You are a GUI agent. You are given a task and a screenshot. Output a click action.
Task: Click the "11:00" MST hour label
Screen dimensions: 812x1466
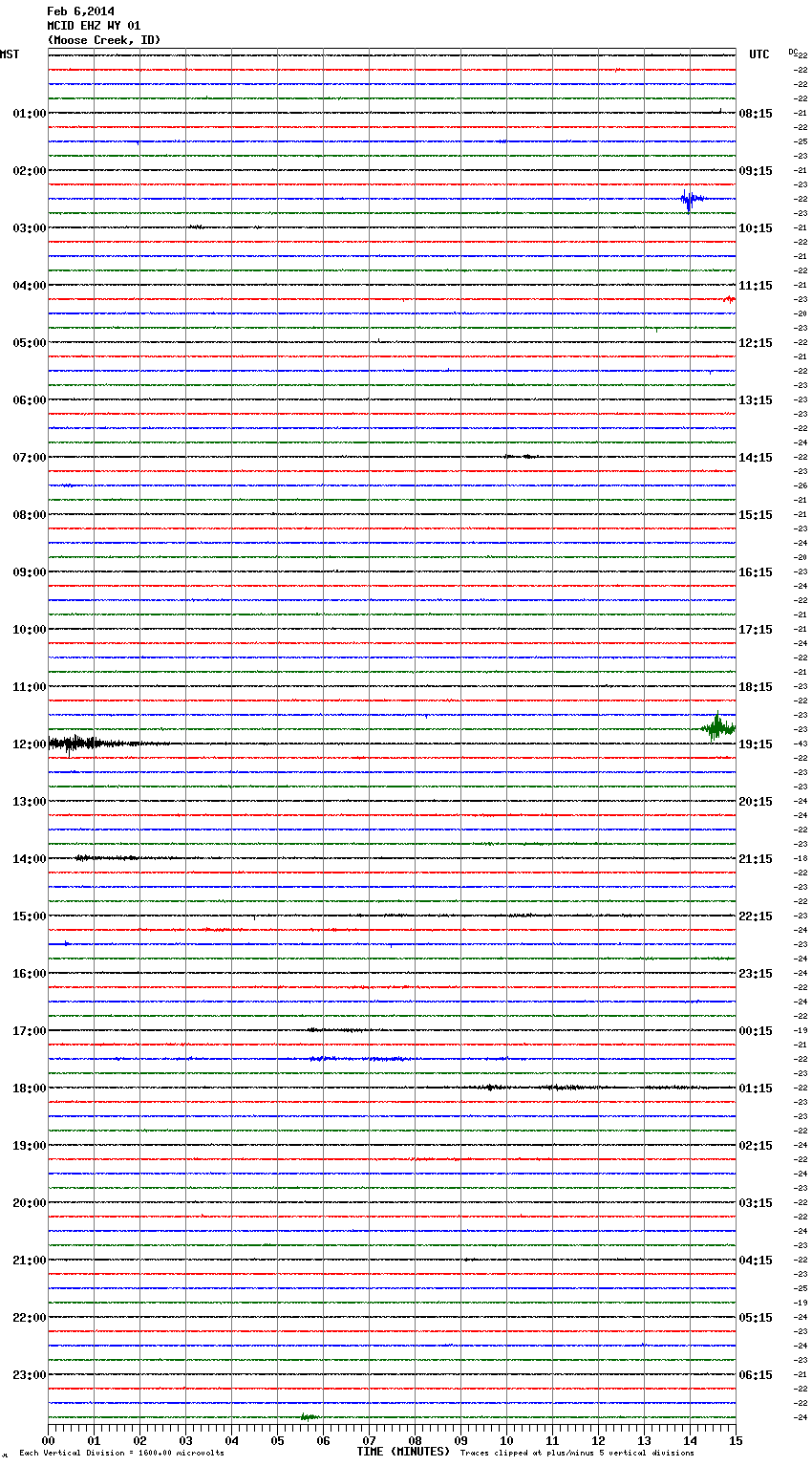(x=30, y=687)
